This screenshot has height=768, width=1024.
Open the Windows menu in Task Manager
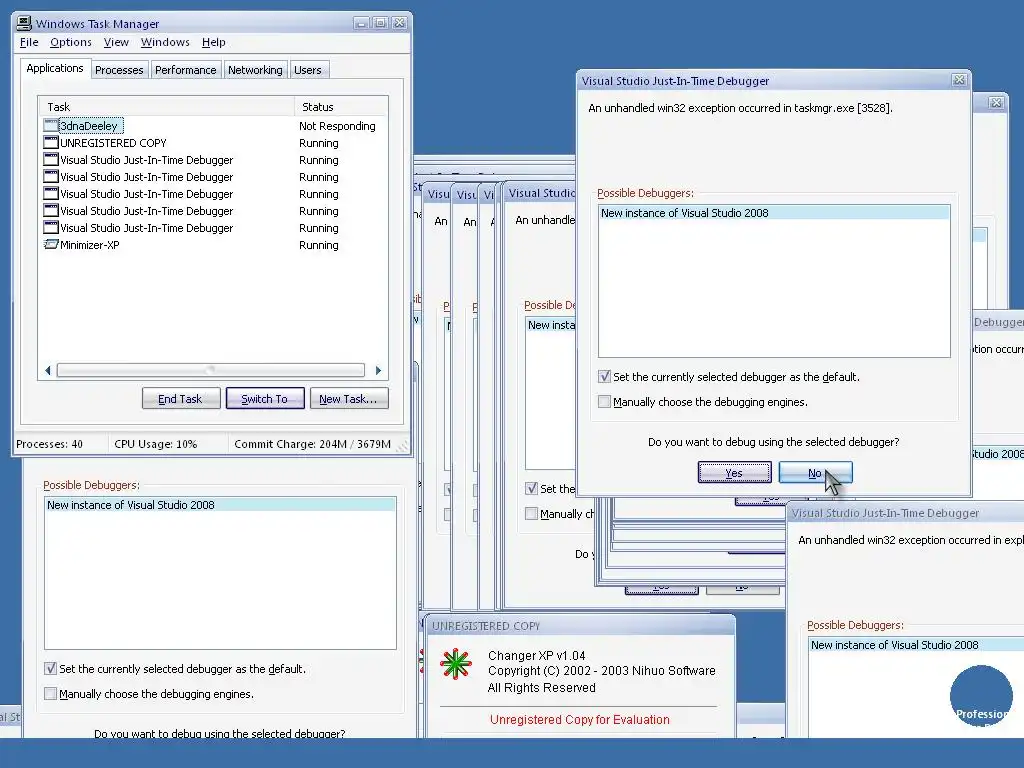(165, 42)
